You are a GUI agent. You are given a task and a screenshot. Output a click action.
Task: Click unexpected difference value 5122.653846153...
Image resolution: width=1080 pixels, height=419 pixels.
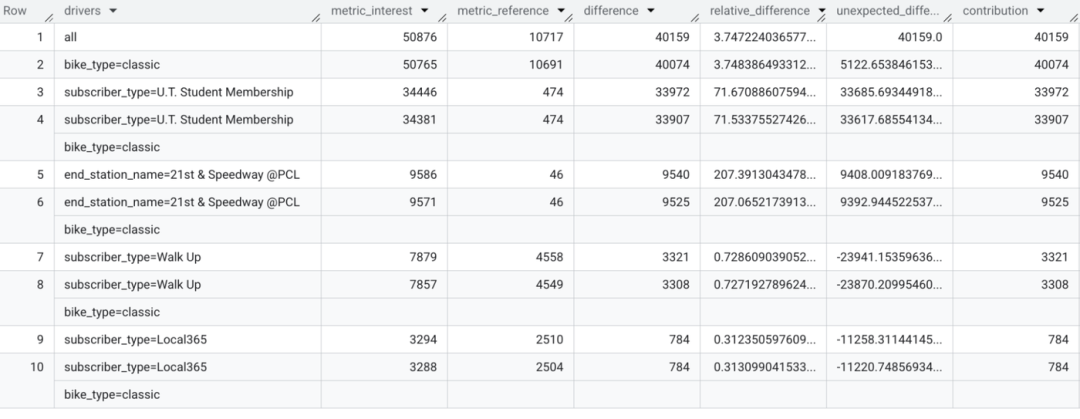[891, 65]
